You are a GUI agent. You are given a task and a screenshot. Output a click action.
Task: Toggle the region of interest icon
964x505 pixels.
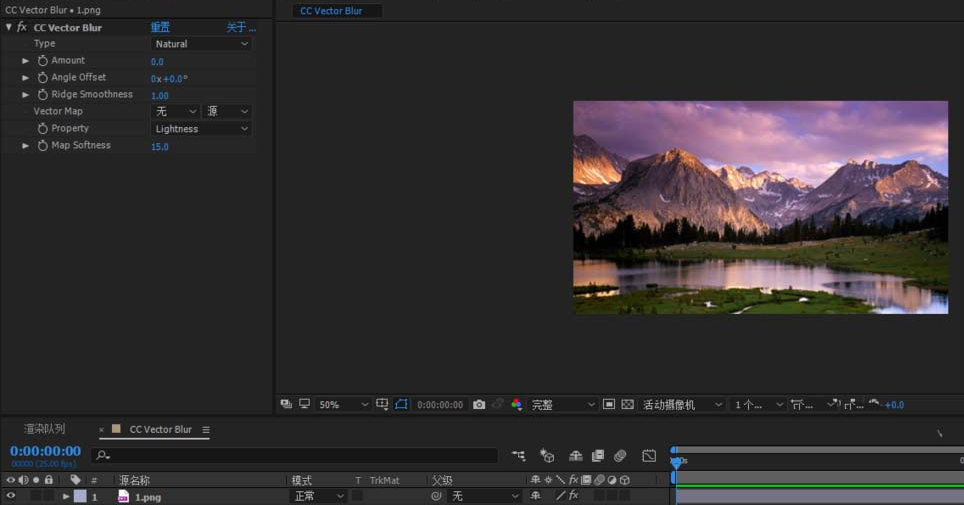pyautogui.click(x=609, y=404)
